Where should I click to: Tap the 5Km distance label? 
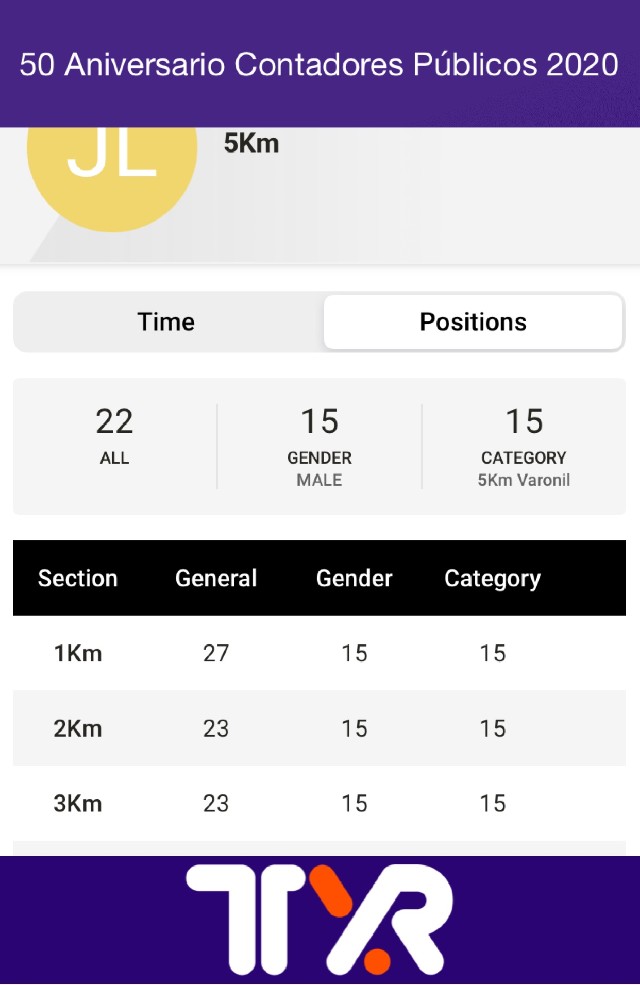point(251,144)
